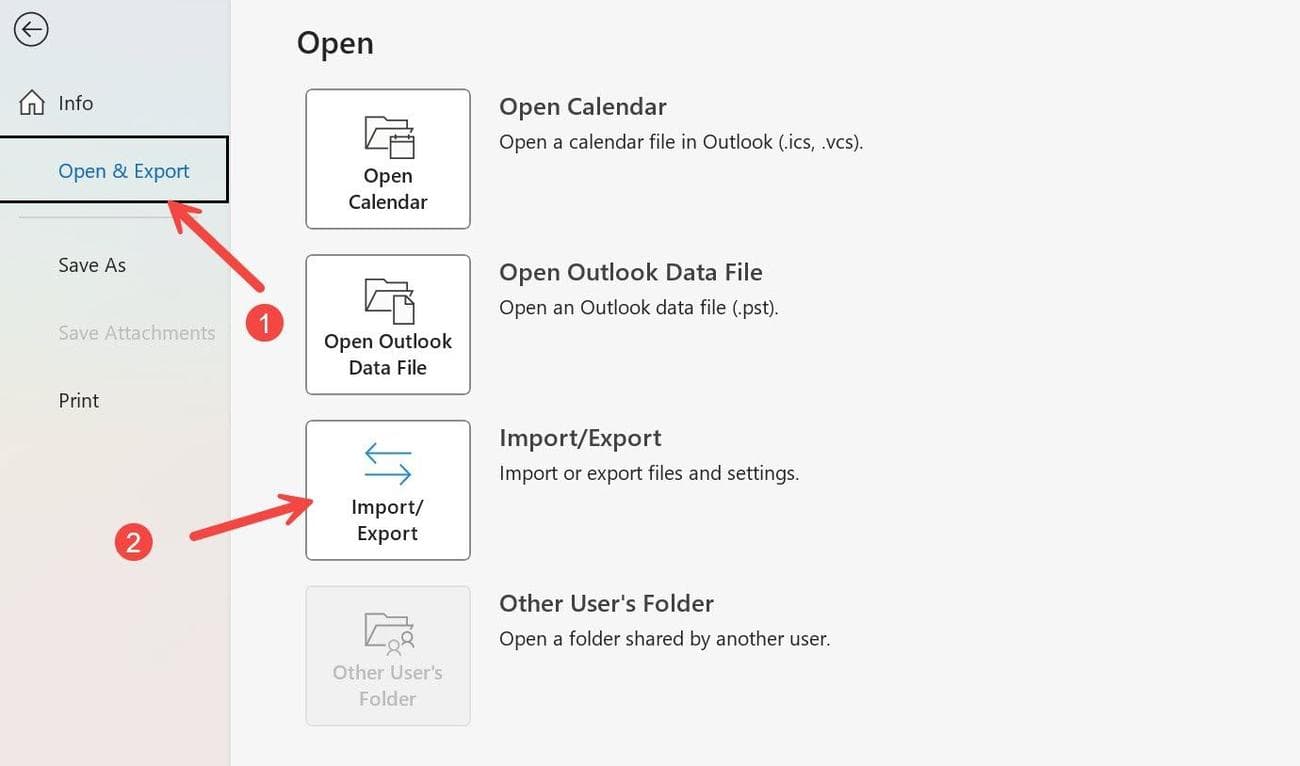The width and height of the screenshot is (1300, 766).
Task: Click the 'Open' page title
Action: 335,43
